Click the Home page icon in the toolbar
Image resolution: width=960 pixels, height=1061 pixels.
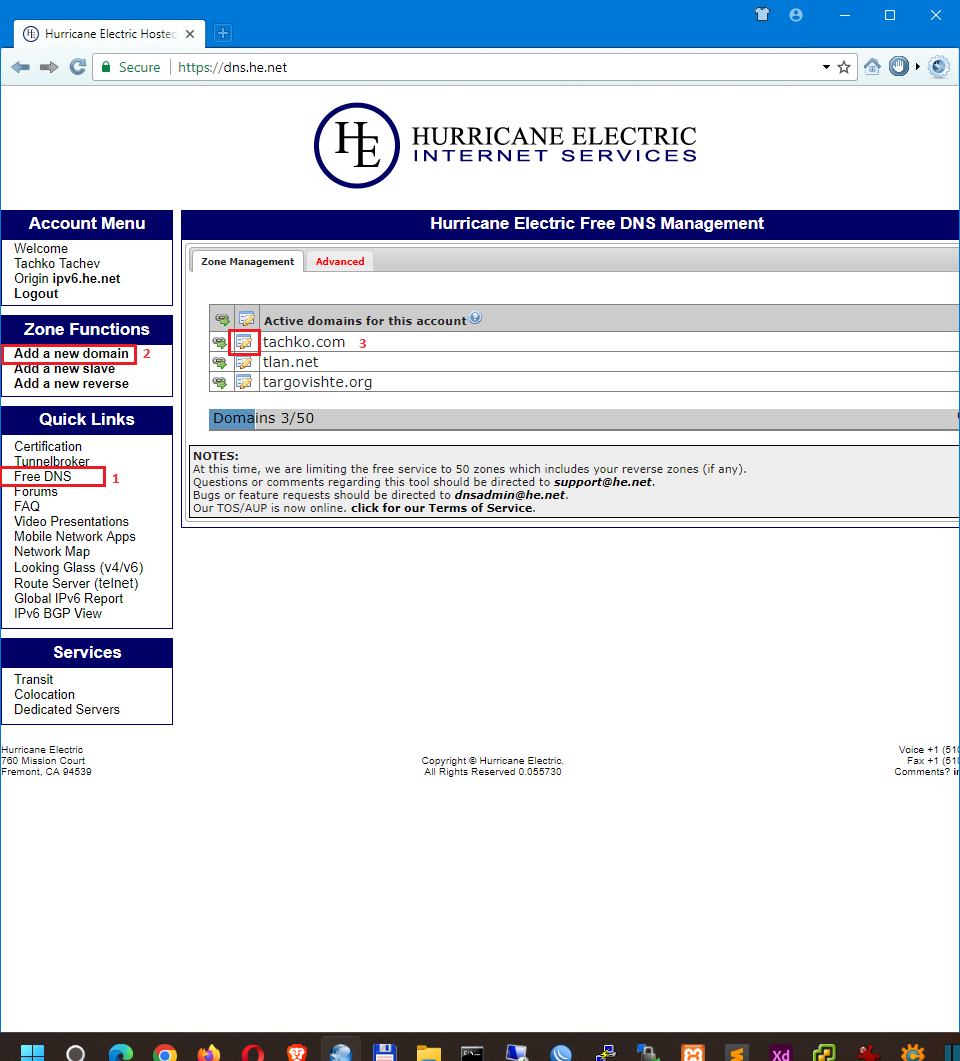[873, 66]
